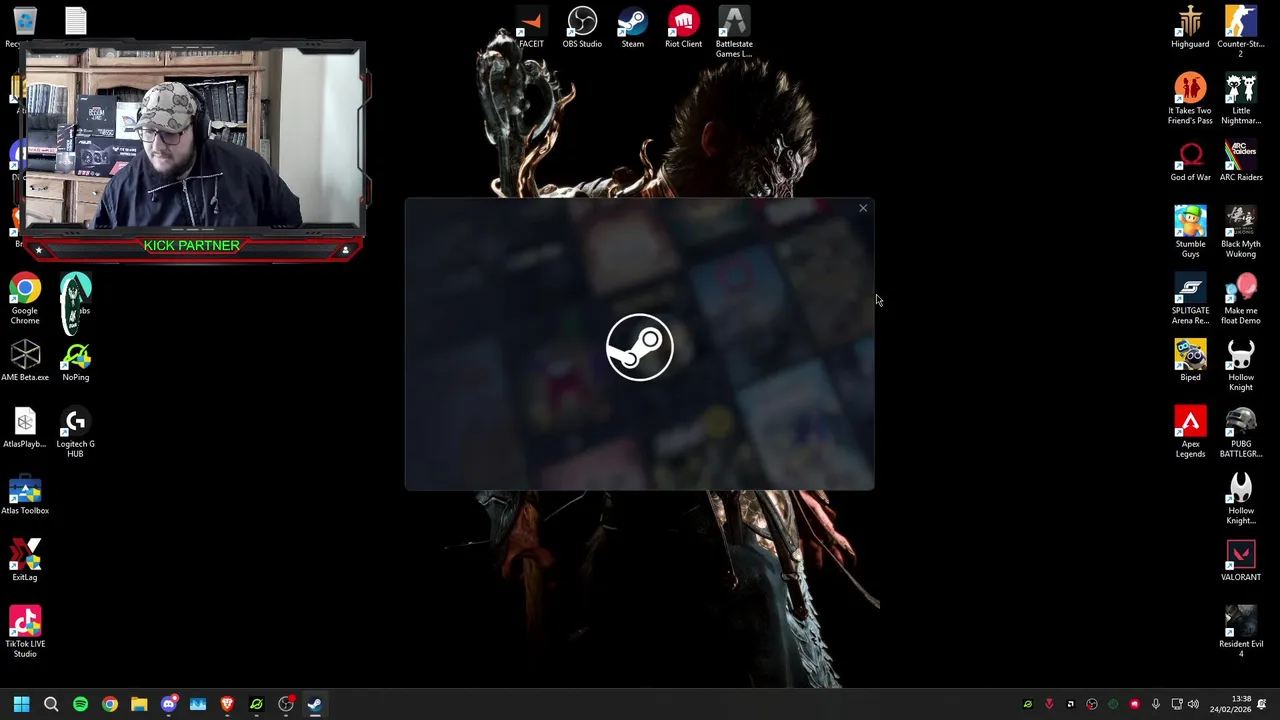This screenshot has height=720, width=1280.
Task: Click Hollow Knight icon next to Biped
Action: tap(1241, 365)
